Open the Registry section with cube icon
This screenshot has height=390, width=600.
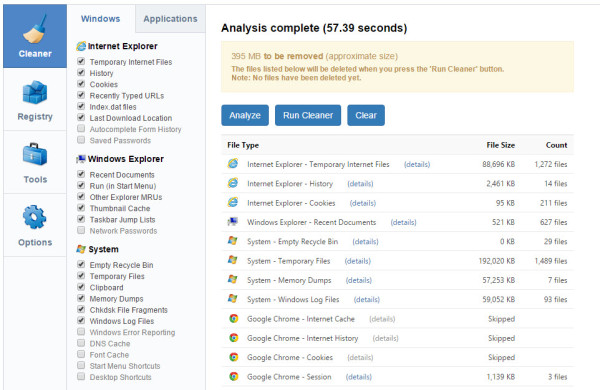pyautogui.click(x=35, y=100)
